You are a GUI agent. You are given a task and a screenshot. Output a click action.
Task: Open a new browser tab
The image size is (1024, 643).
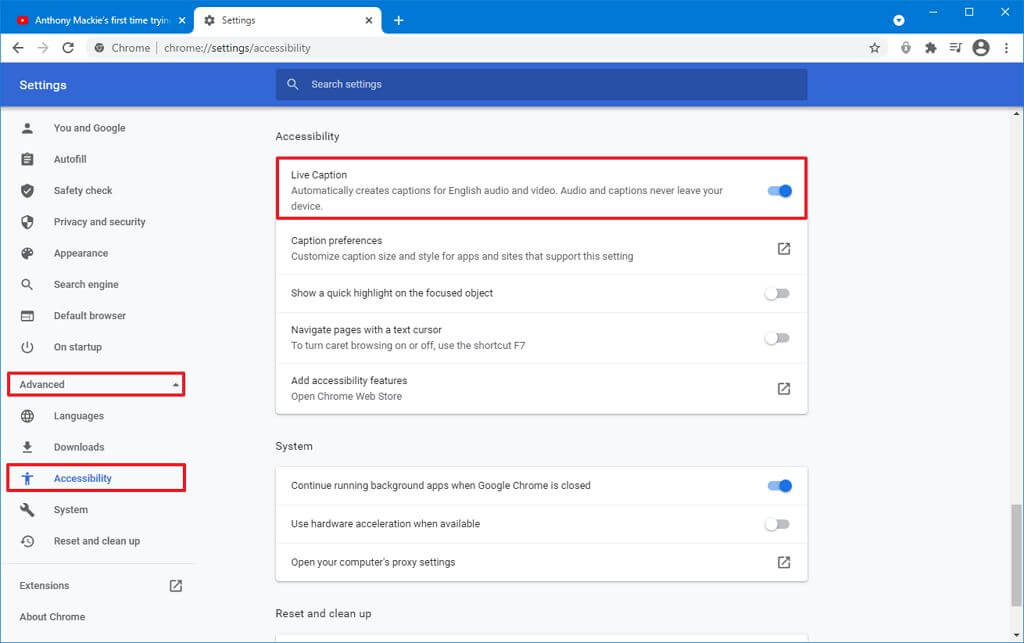399,18
